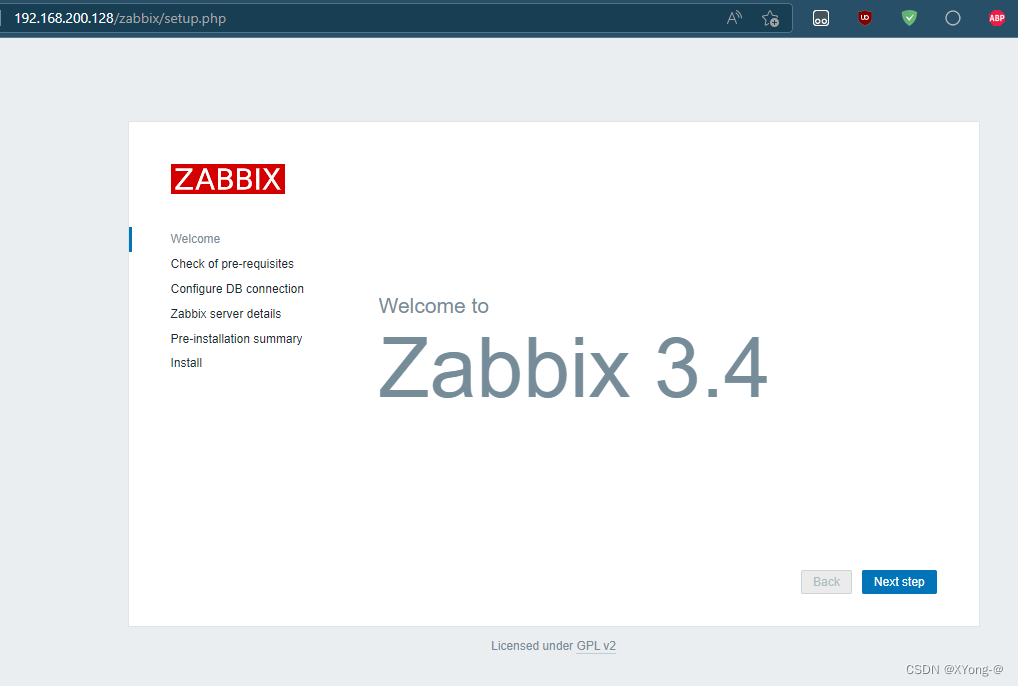Click the Zabbix 3.4 heading text

[x=573, y=368]
